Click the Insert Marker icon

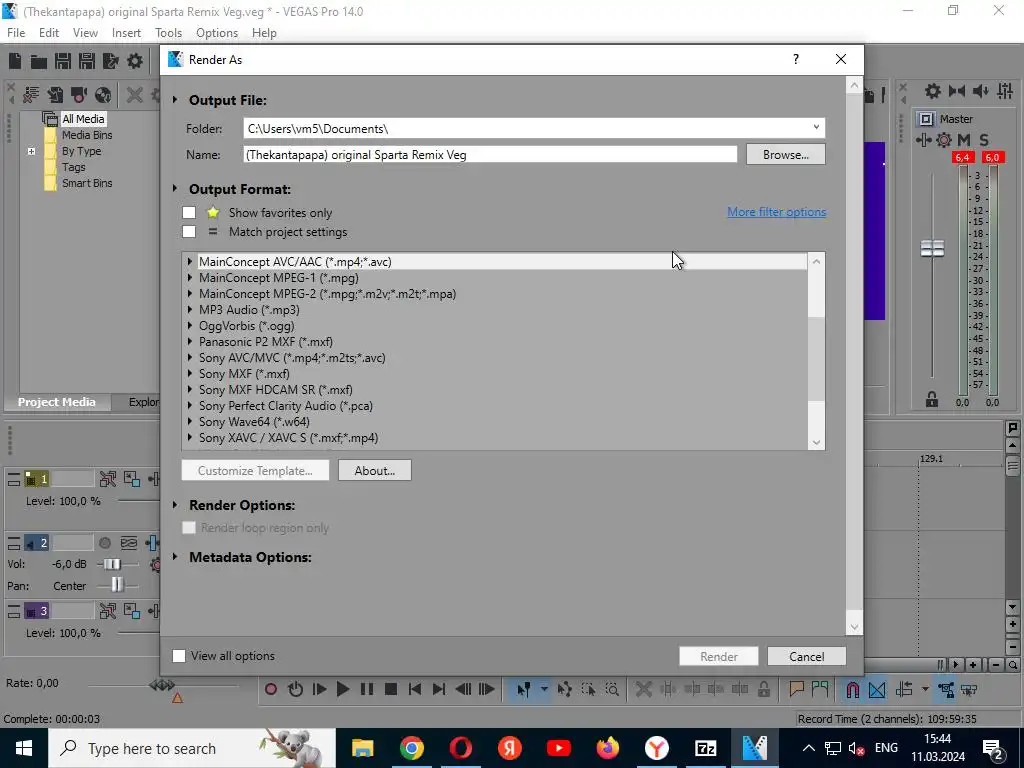tap(796, 689)
